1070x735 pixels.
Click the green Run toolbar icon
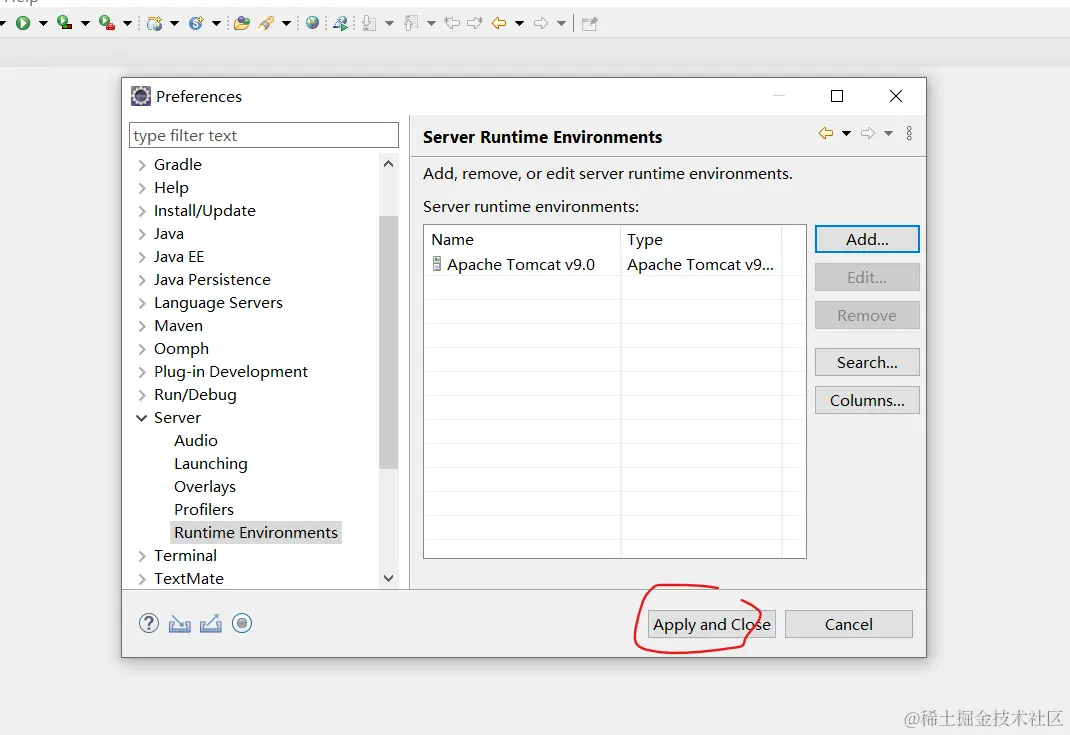pyautogui.click(x=23, y=23)
